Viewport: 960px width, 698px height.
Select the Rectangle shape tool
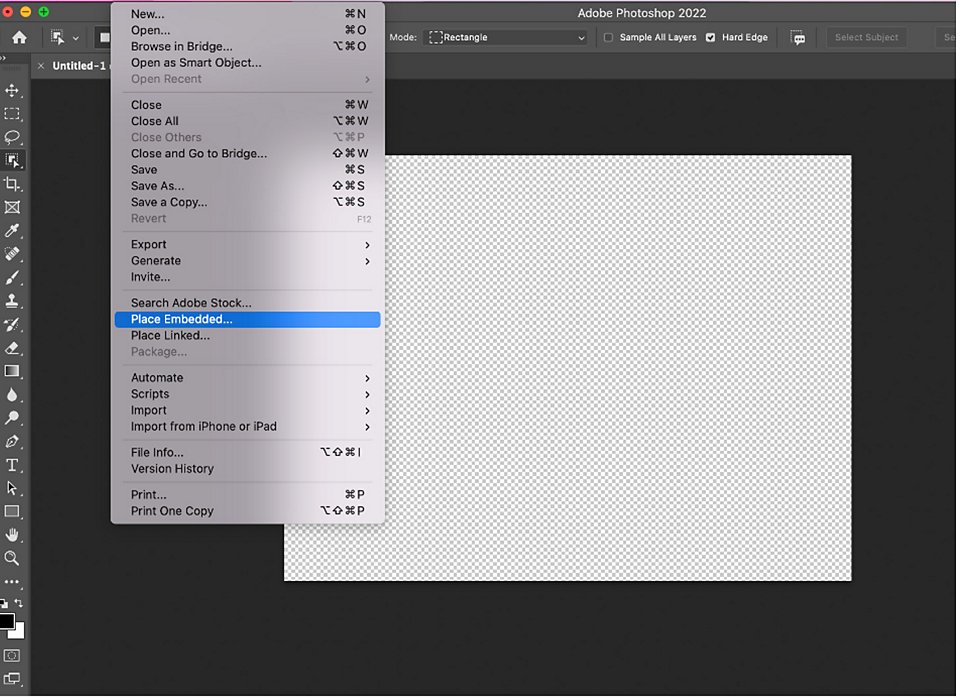pyautogui.click(x=12, y=511)
